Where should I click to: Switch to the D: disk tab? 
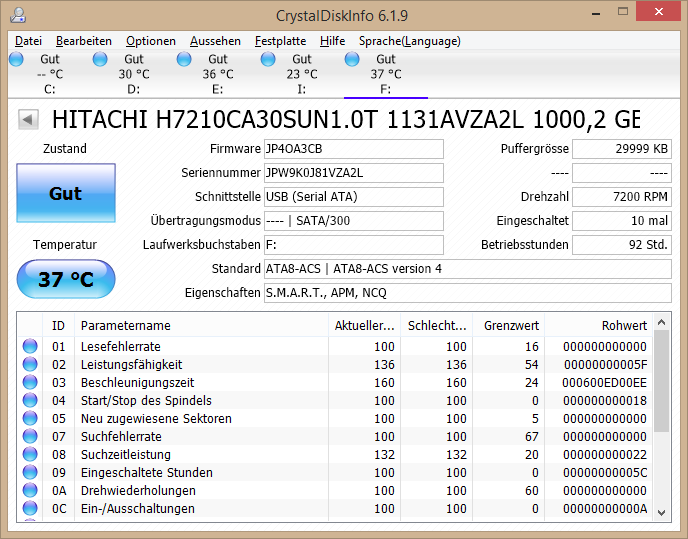[133, 74]
